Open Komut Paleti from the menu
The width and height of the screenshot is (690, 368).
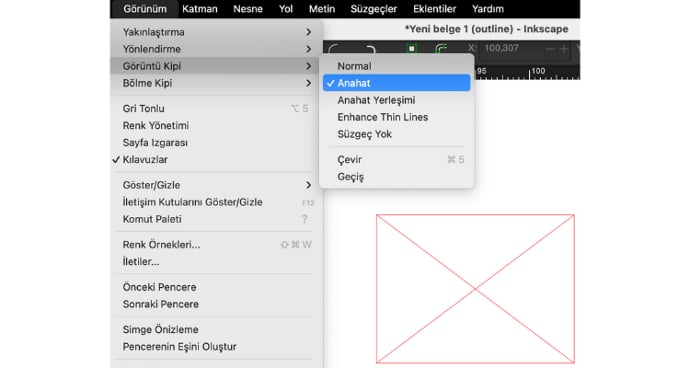217,219
